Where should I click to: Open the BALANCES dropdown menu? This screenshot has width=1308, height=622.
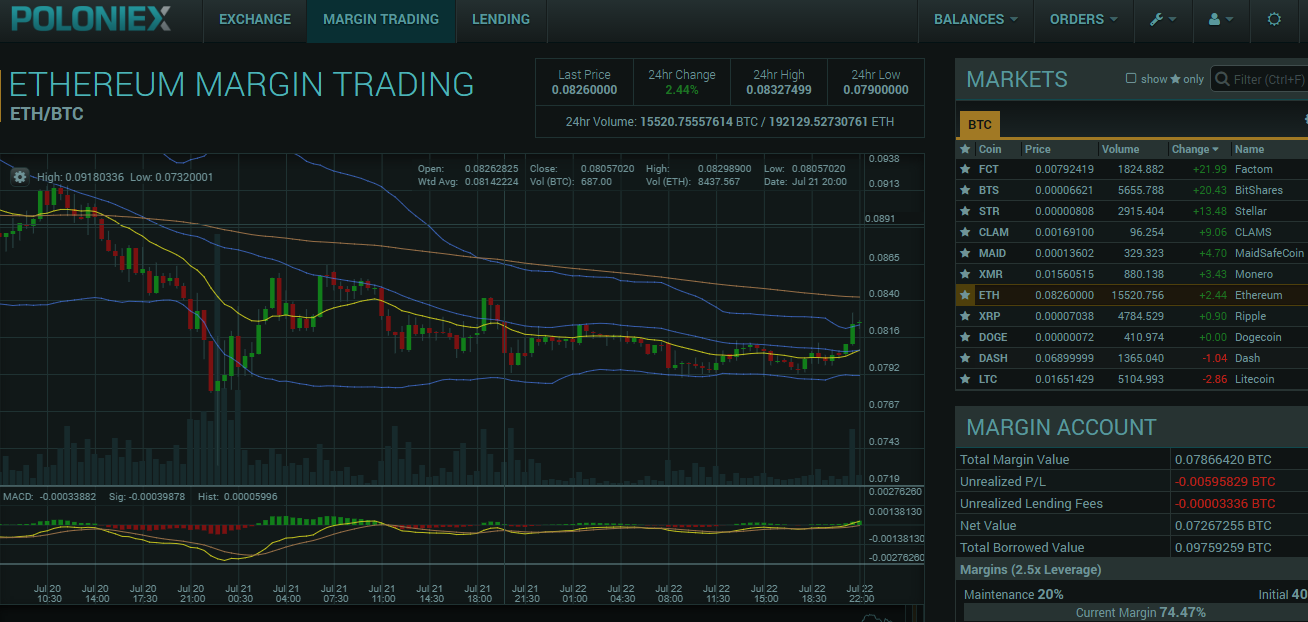[x=976, y=19]
